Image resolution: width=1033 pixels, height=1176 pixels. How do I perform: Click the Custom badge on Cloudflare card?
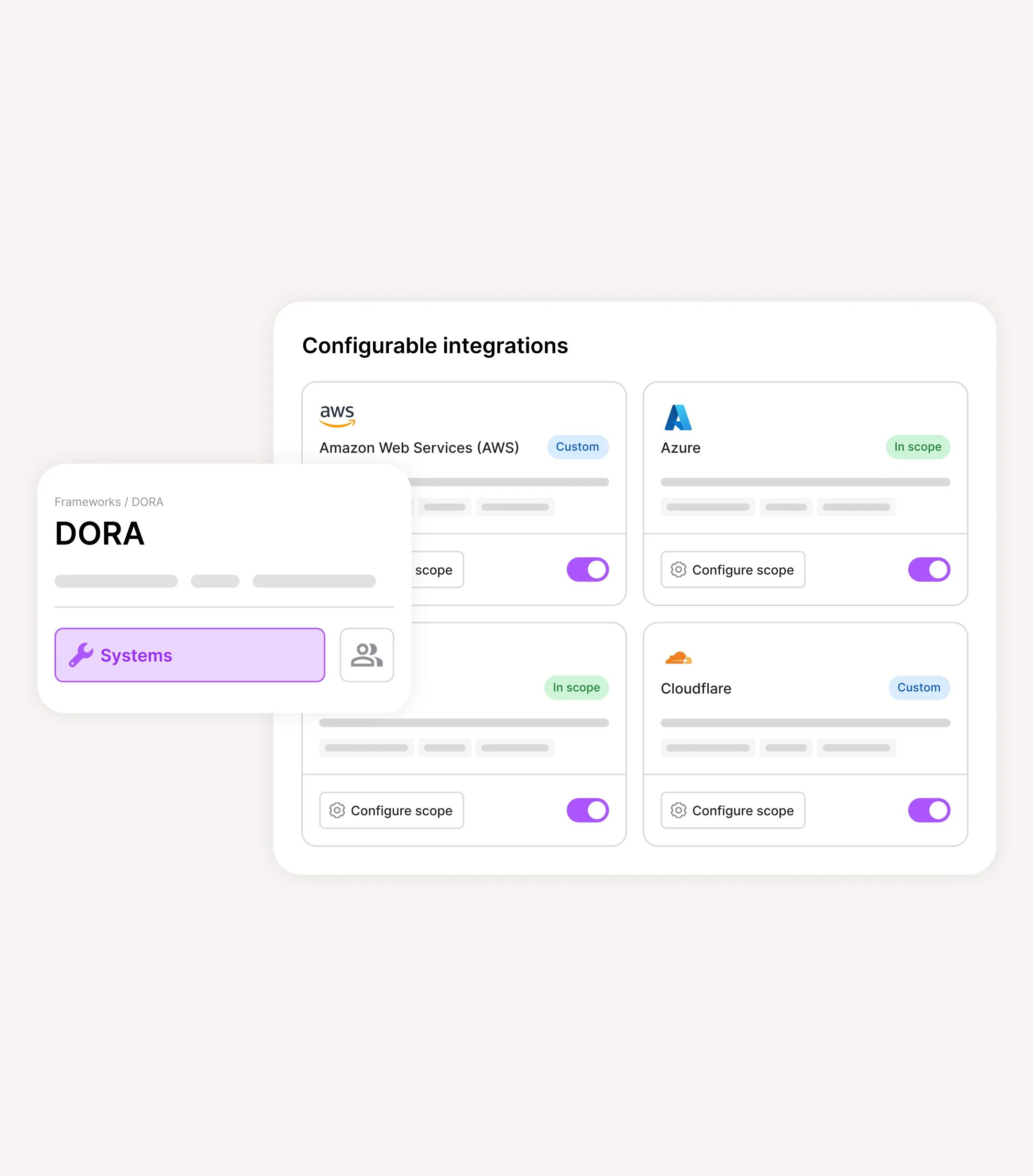tap(919, 687)
